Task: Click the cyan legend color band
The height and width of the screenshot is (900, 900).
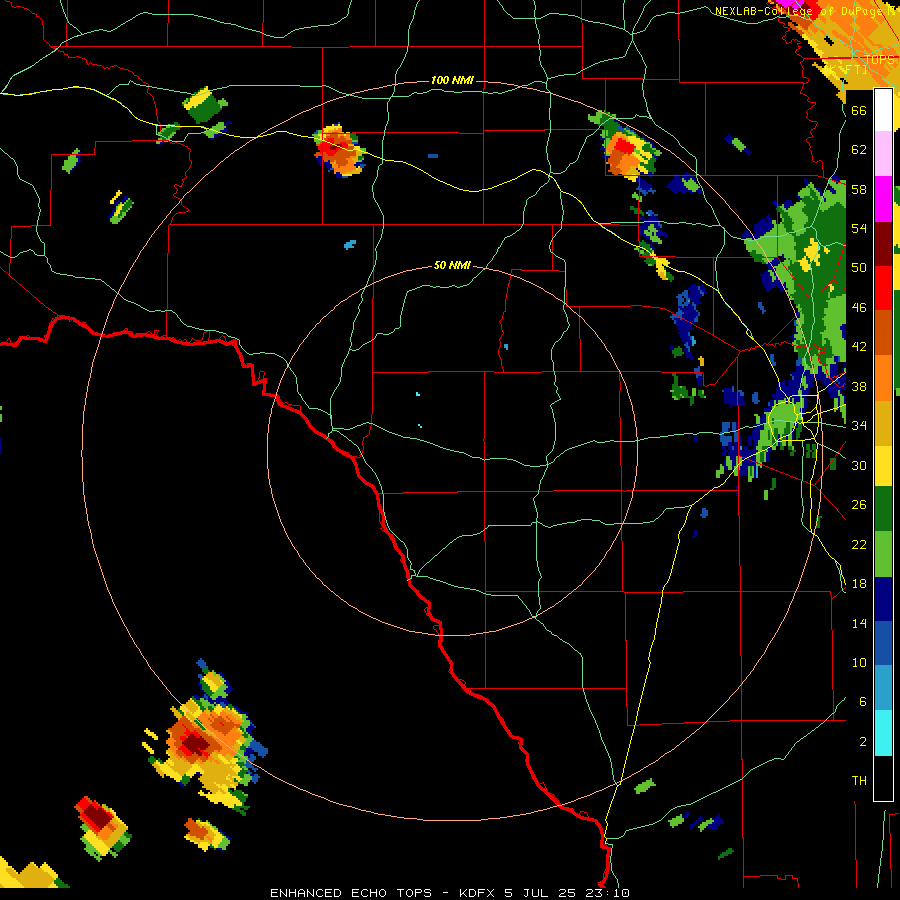Action: (883, 733)
